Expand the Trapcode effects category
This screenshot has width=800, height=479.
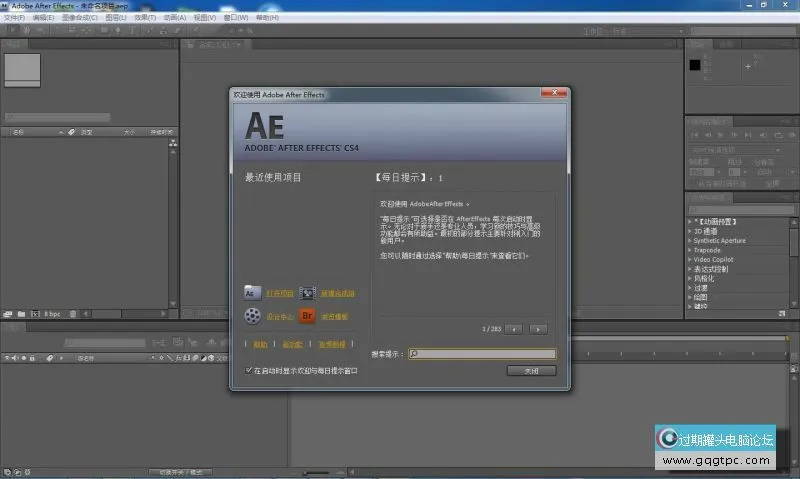click(x=690, y=250)
